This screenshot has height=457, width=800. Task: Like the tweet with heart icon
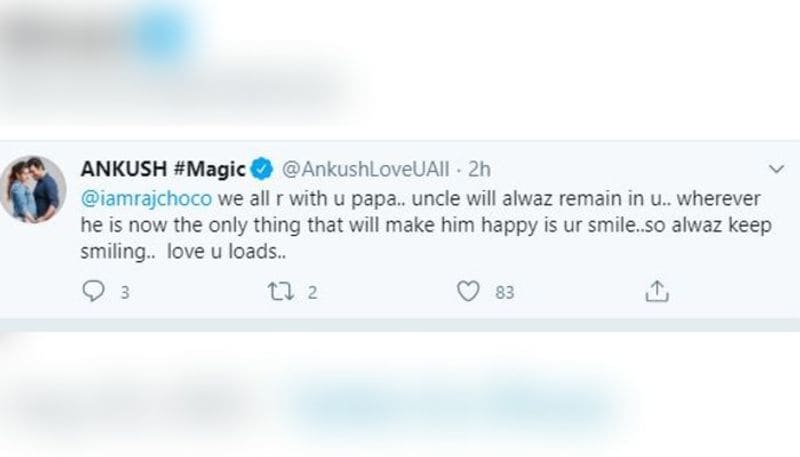pos(468,291)
